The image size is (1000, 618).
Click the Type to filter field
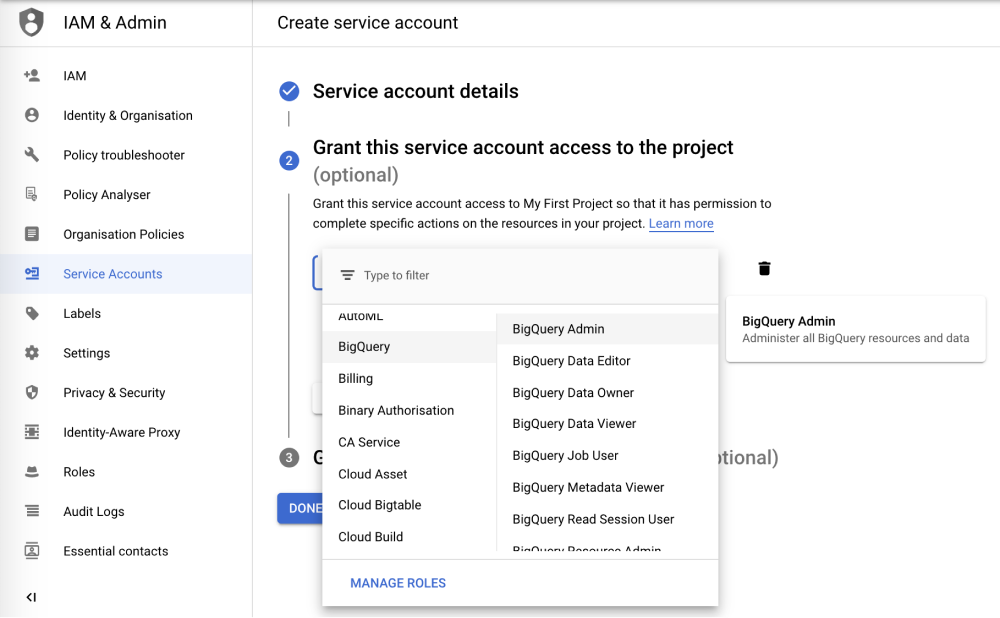point(530,276)
